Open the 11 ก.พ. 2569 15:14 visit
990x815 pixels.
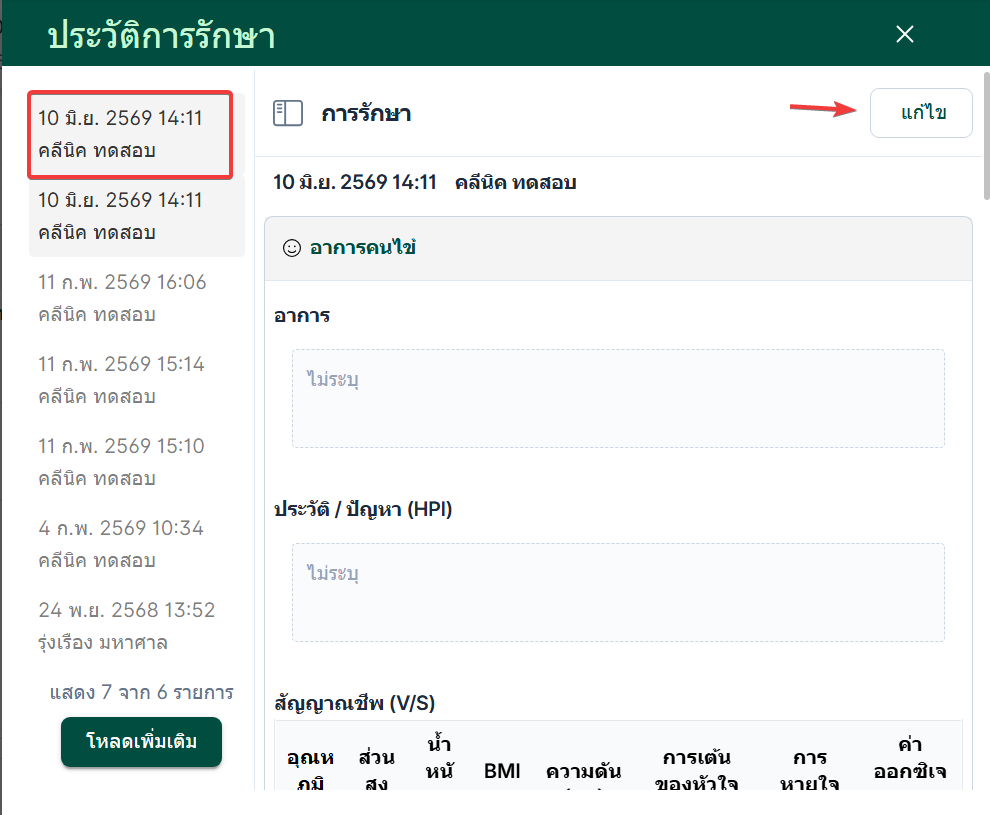coord(137,380)
